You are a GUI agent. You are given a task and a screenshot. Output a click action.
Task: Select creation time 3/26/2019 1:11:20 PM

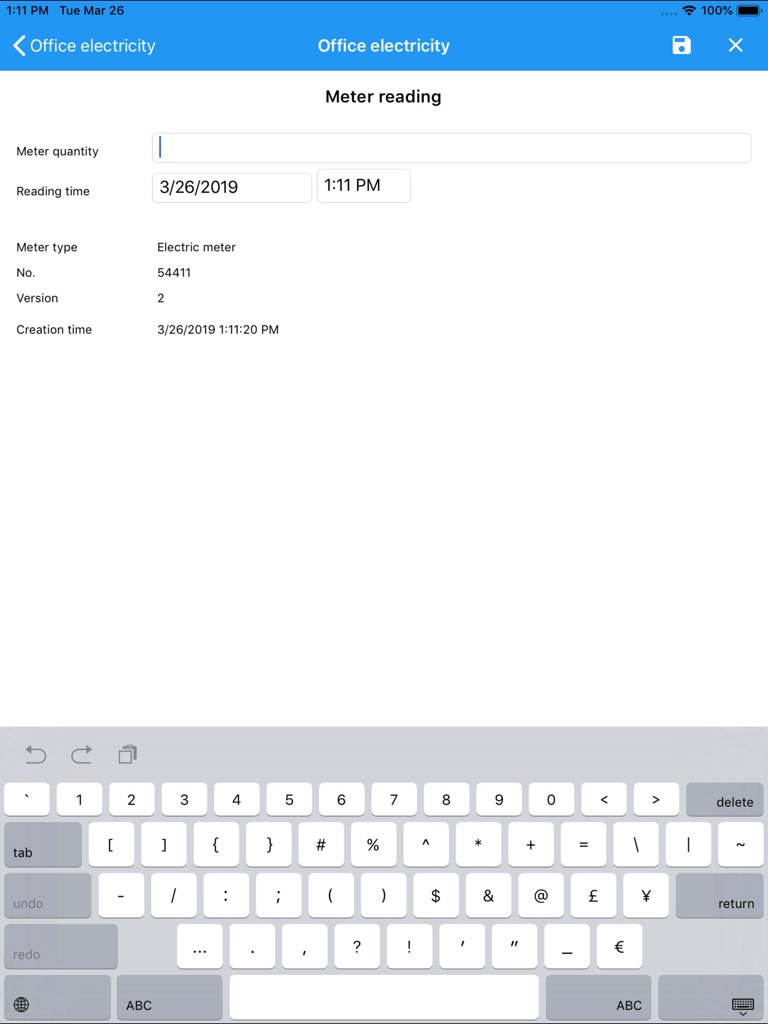click(x=217, y=329)
